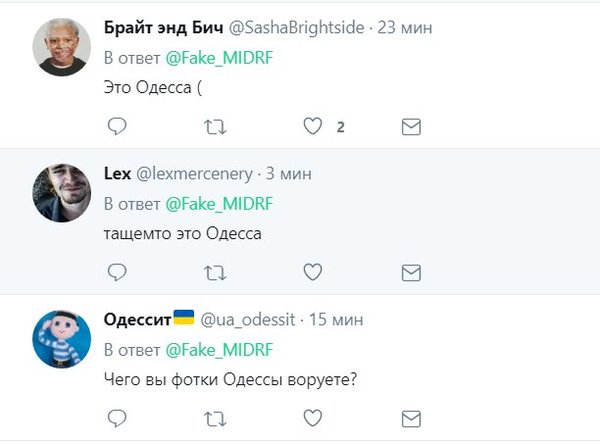Screen dimensions: 600x444
Task: Send SashaBrightside's tweet via direct message
Action: click(x=410, y=127)
